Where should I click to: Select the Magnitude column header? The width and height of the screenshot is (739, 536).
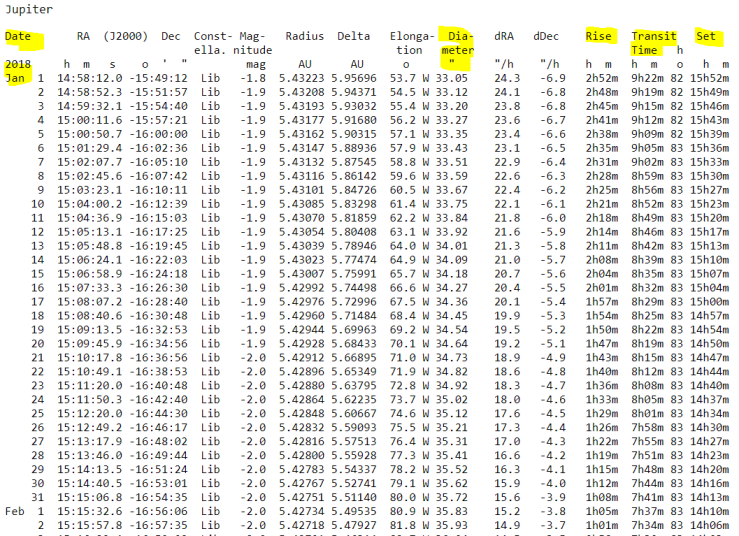click(x=252, y=43)
